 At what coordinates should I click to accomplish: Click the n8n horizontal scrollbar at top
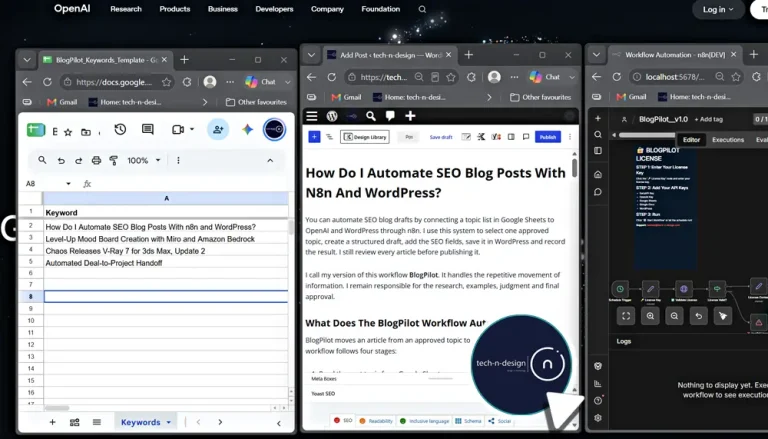(x=648, y=135)
